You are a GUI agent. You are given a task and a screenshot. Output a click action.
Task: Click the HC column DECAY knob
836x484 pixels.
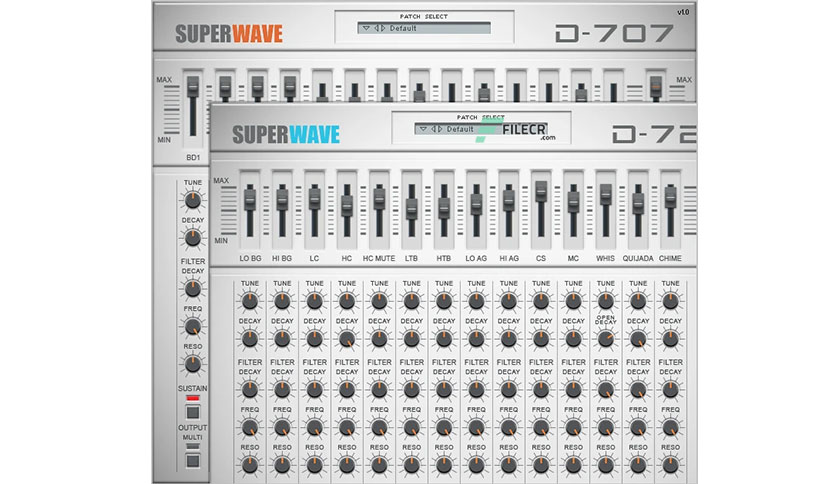coord(347,339)
